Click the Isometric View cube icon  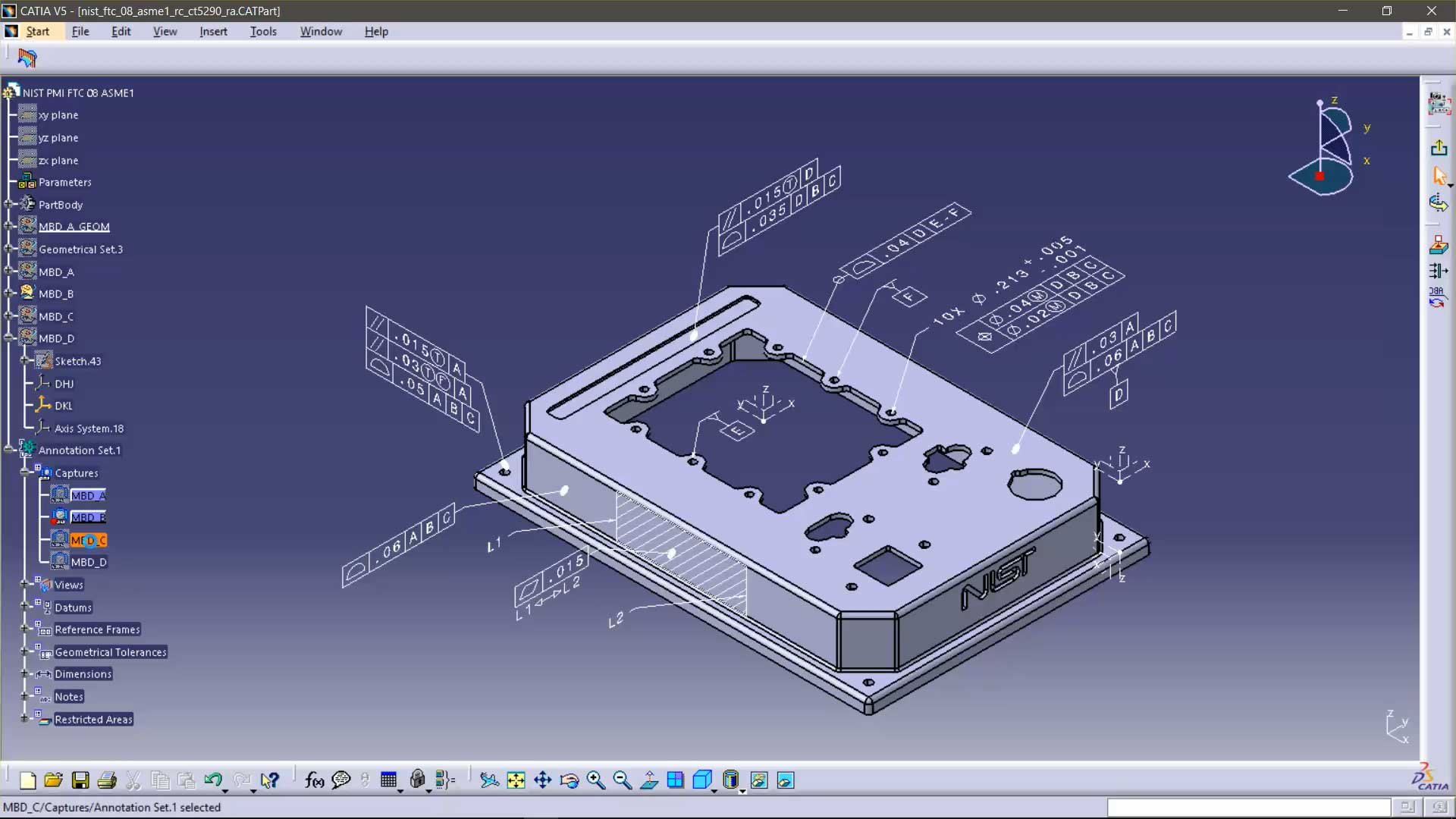coord(702,780)
